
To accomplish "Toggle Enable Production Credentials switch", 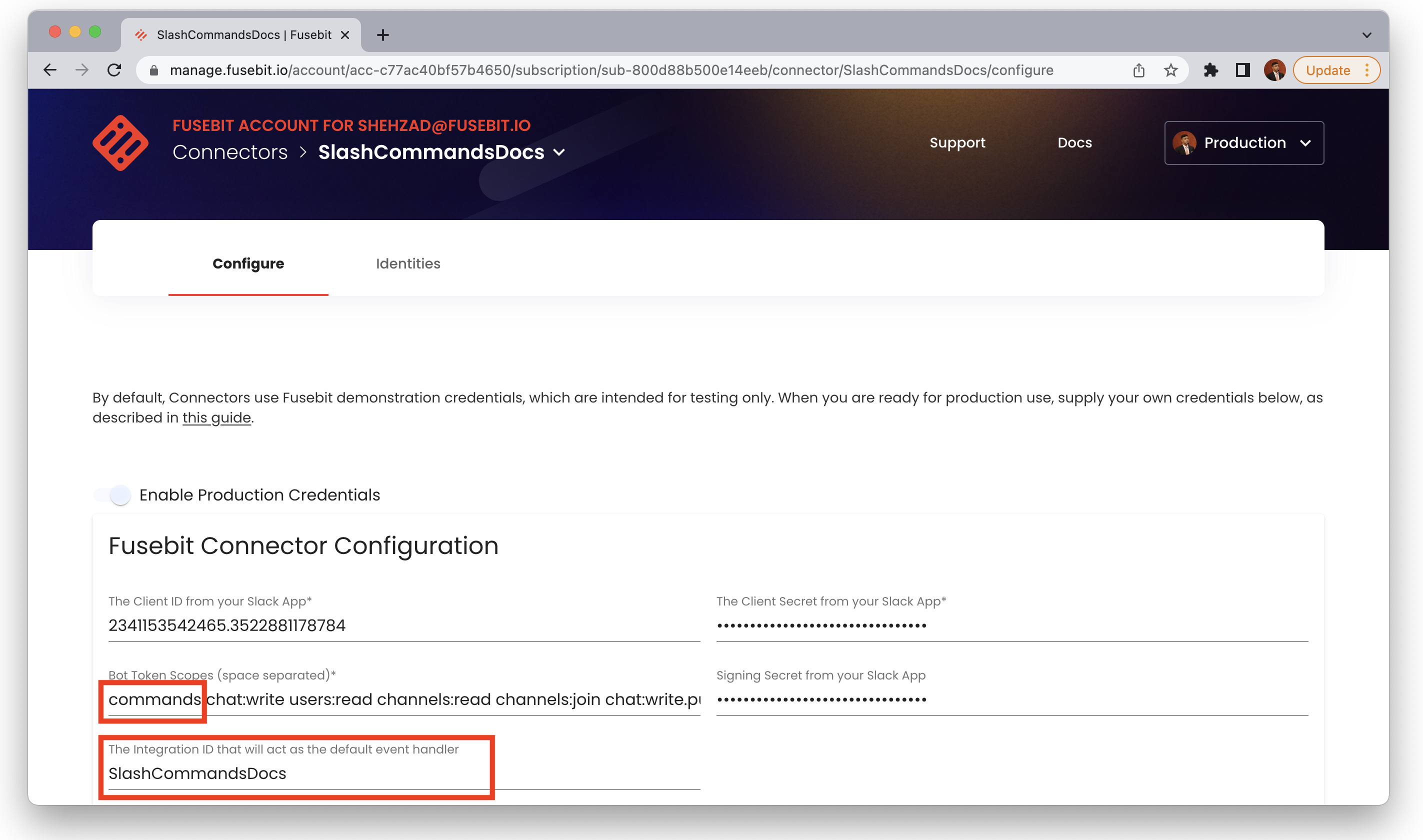I will coord(112,494).
